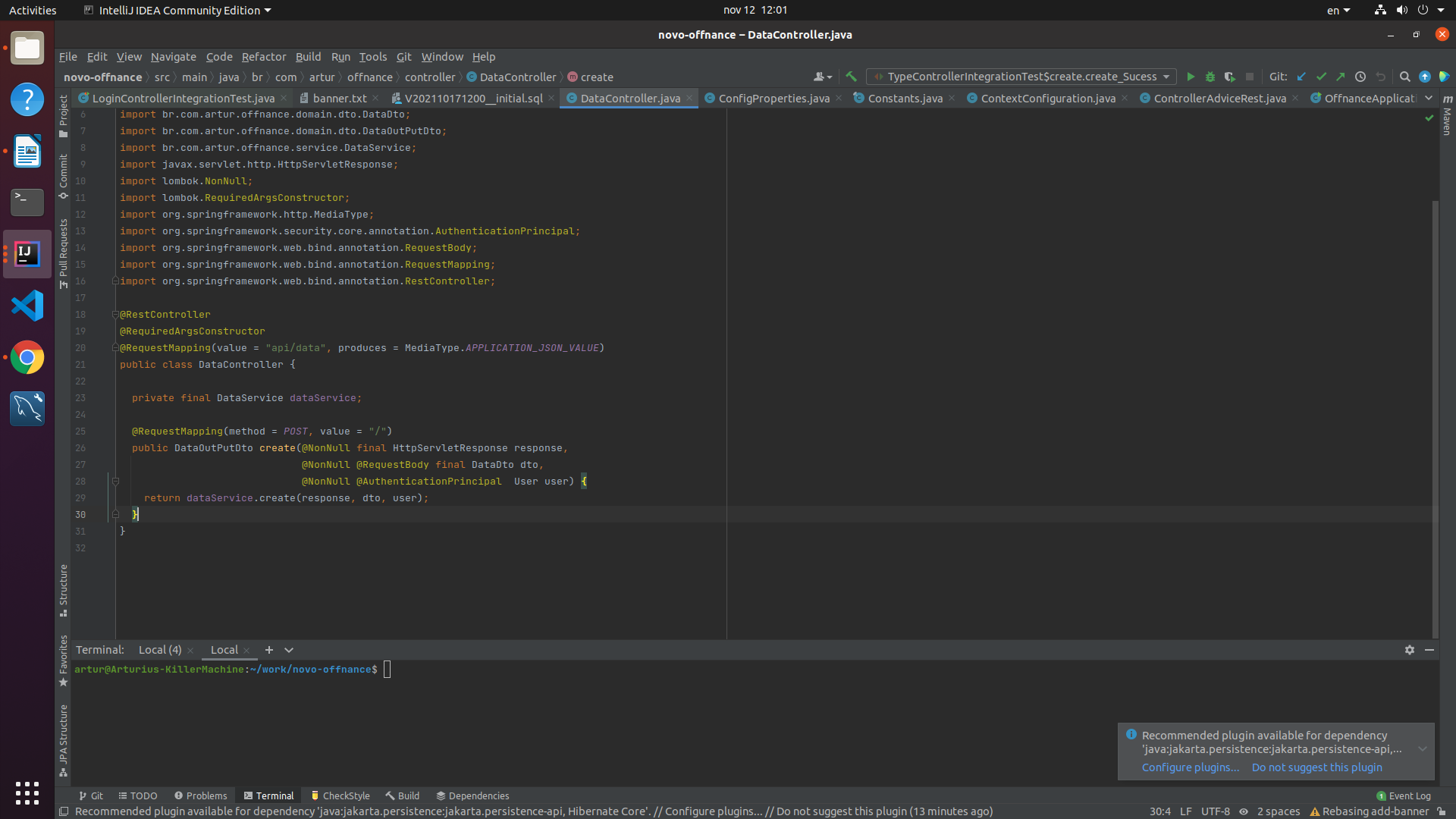Toggle file read-only lock icon

tap(1442, 811)
